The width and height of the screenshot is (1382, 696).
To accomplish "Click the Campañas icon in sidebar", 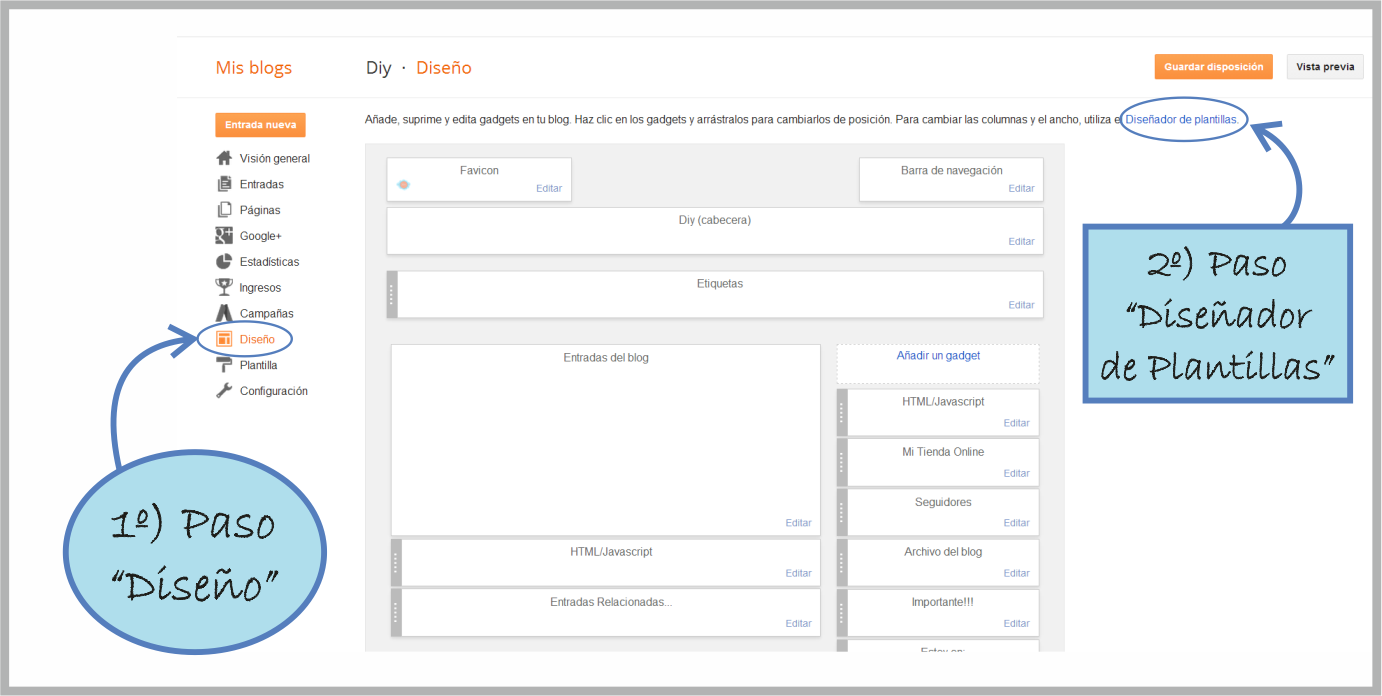I will (224, 314).
